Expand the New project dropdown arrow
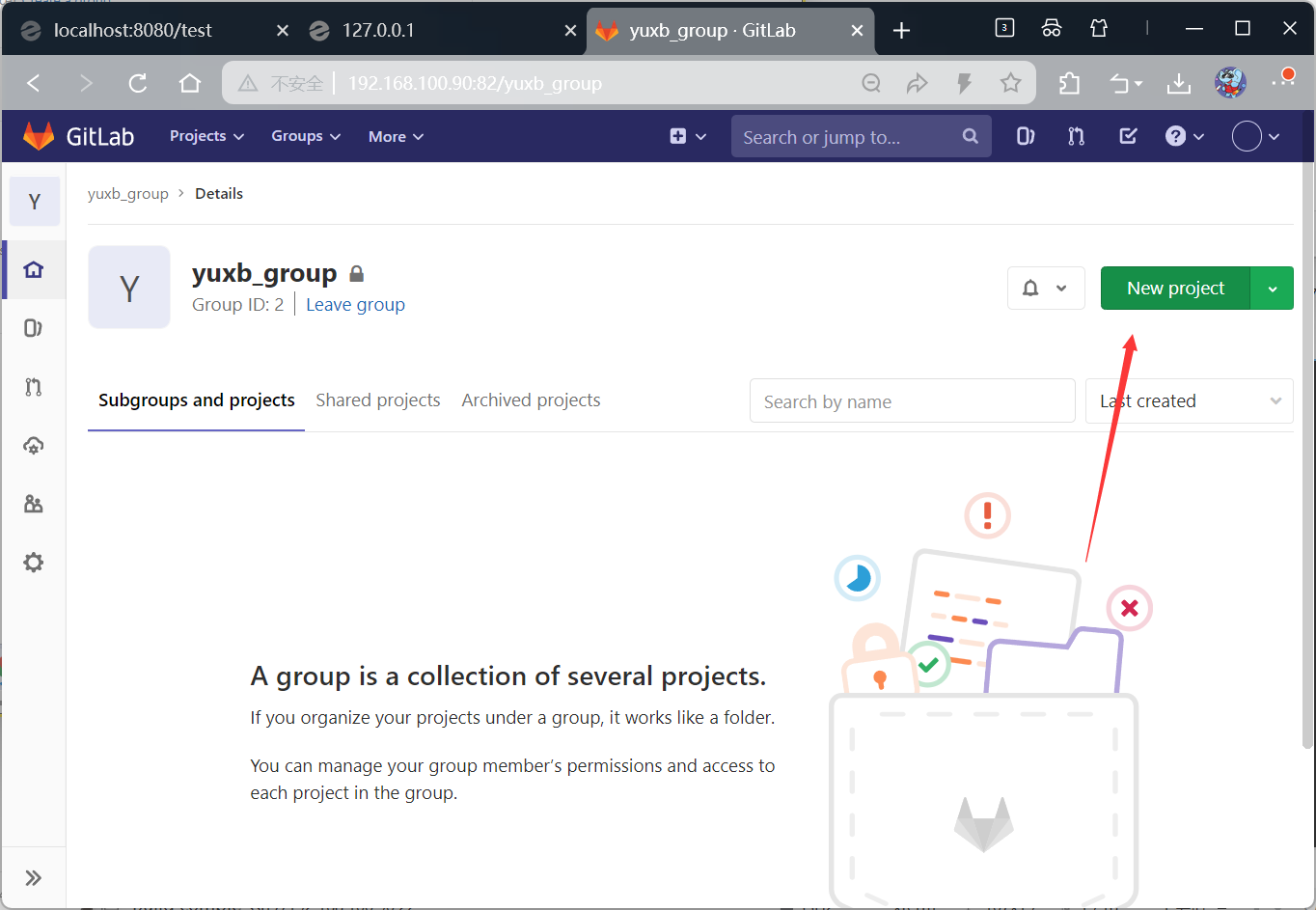The height and width of the screenshot is (910, 1316). pyautogui.click(x=1273, y=288)
